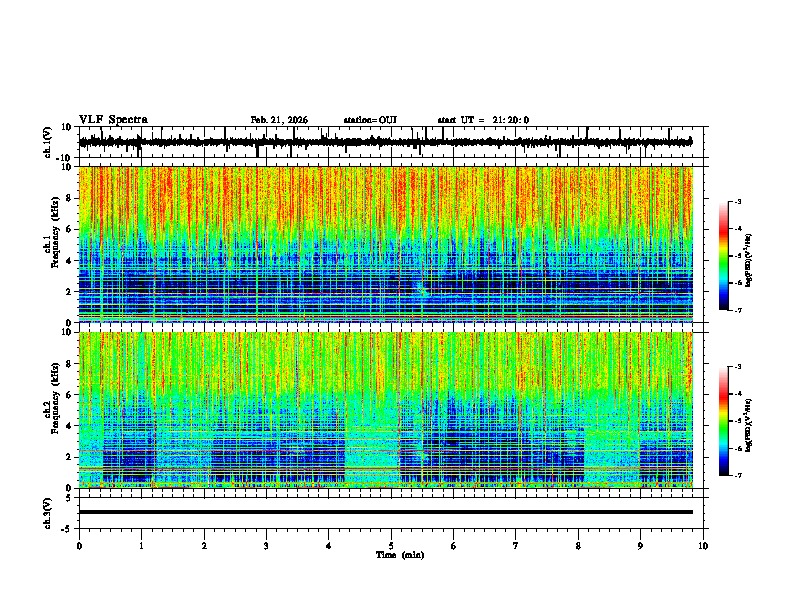The image size is (792, 612).
Task: Click the ch.2 frequency spectrogram panel
Action: (385, 410)
